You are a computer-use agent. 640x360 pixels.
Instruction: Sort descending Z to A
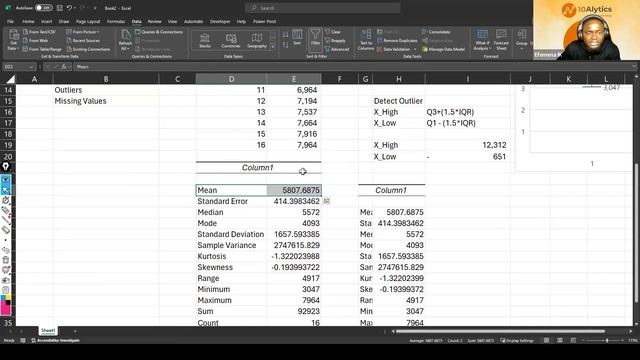[x=285, y=44]
